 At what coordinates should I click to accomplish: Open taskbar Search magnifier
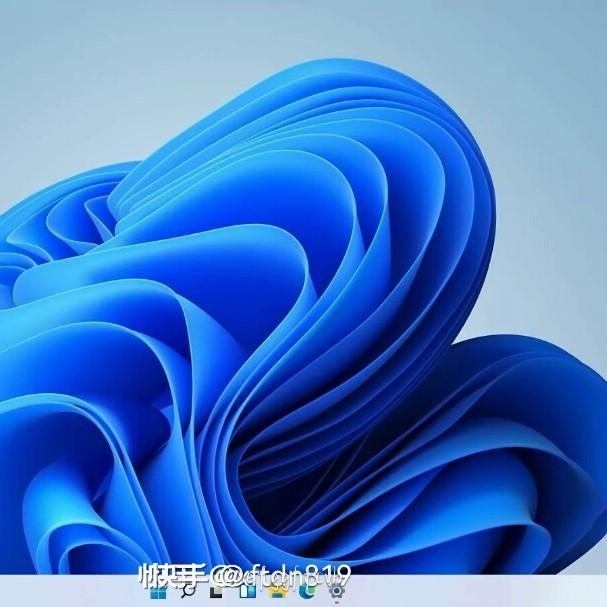tap(187, 592)
